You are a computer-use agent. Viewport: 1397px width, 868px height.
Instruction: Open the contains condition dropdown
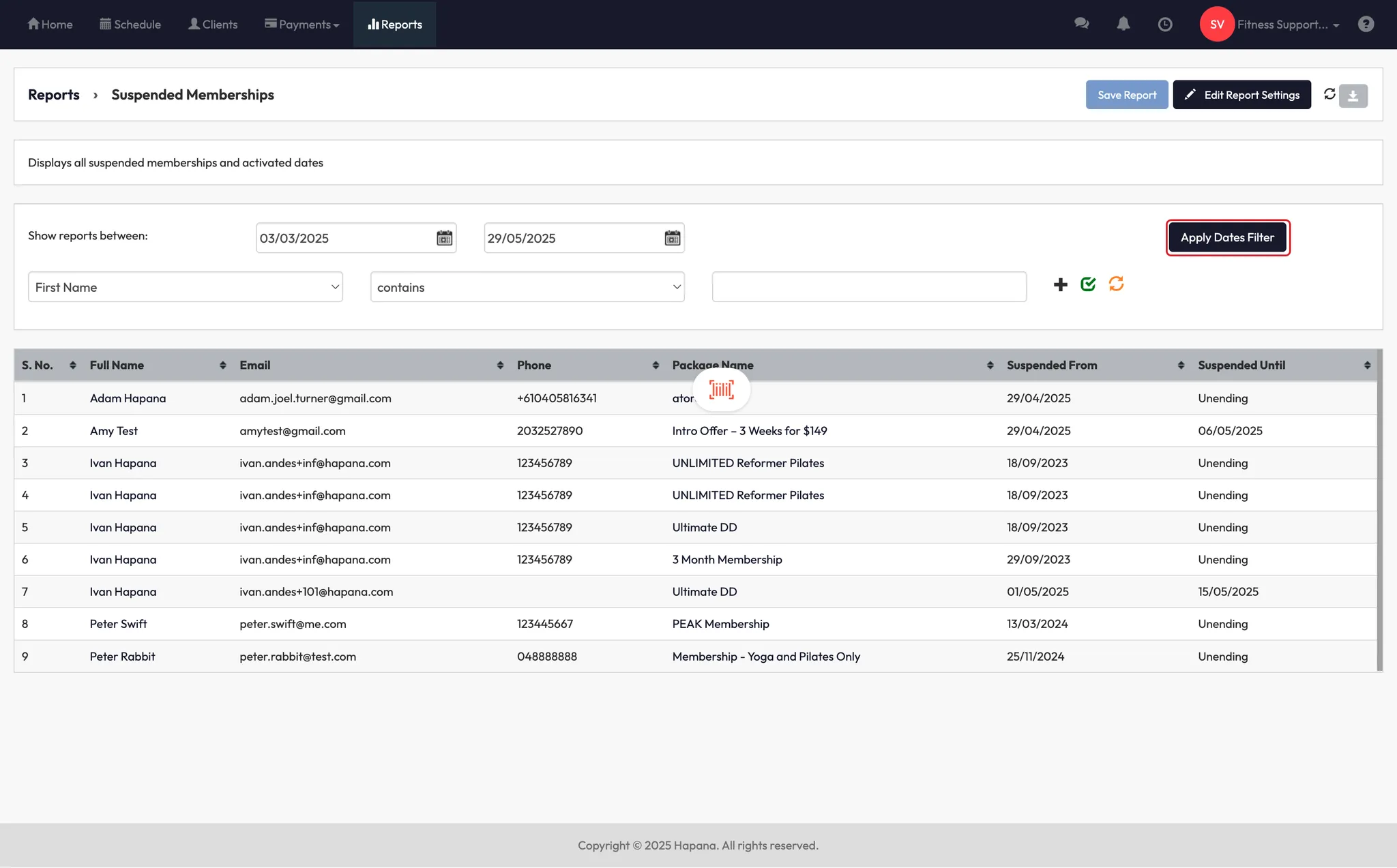point(527,287)
